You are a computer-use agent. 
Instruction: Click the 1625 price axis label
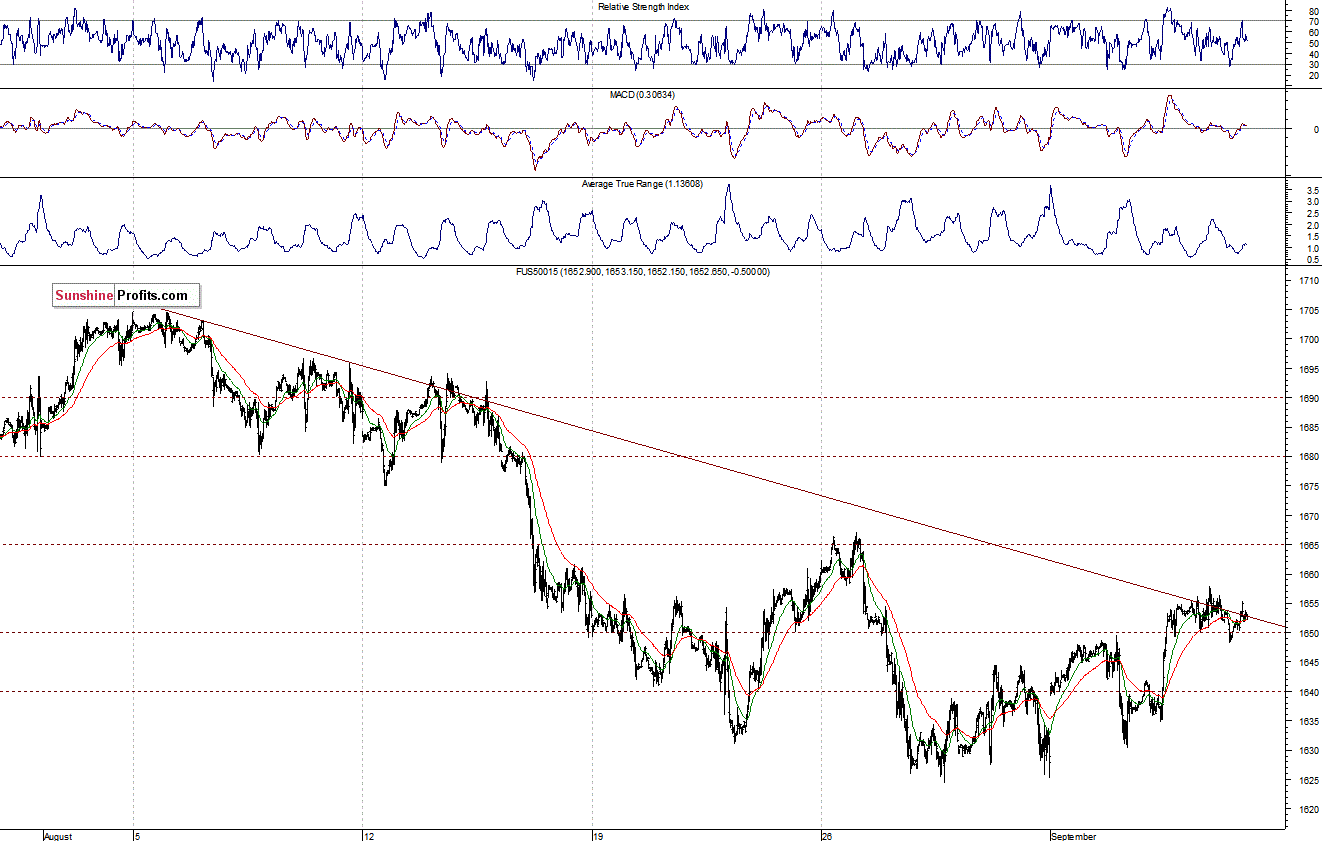click(1307, 781)
